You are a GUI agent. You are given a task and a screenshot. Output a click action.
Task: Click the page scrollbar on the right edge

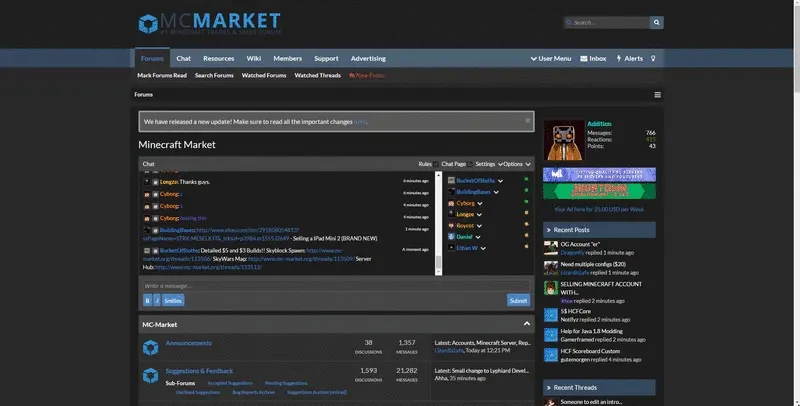click(796, 203)
